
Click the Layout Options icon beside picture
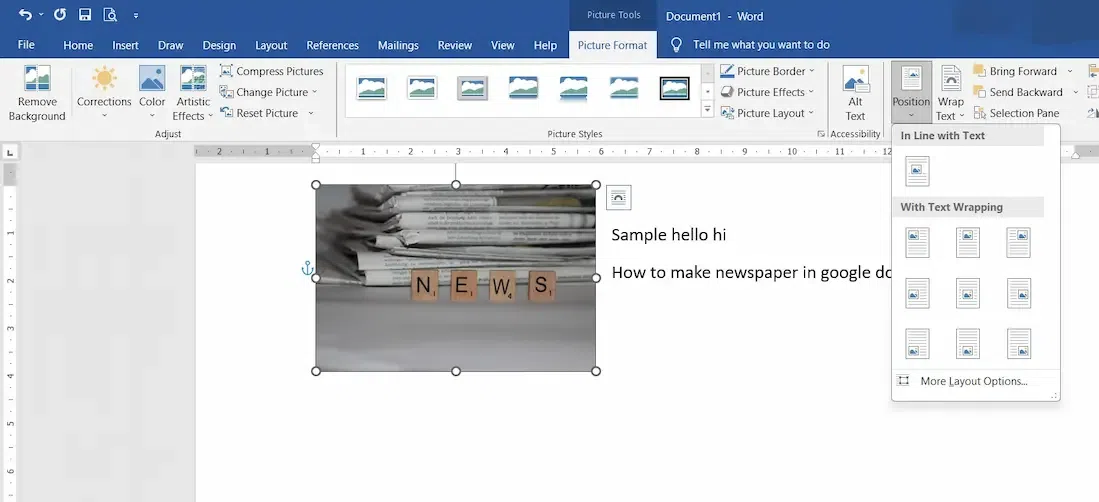click(618, 198)
